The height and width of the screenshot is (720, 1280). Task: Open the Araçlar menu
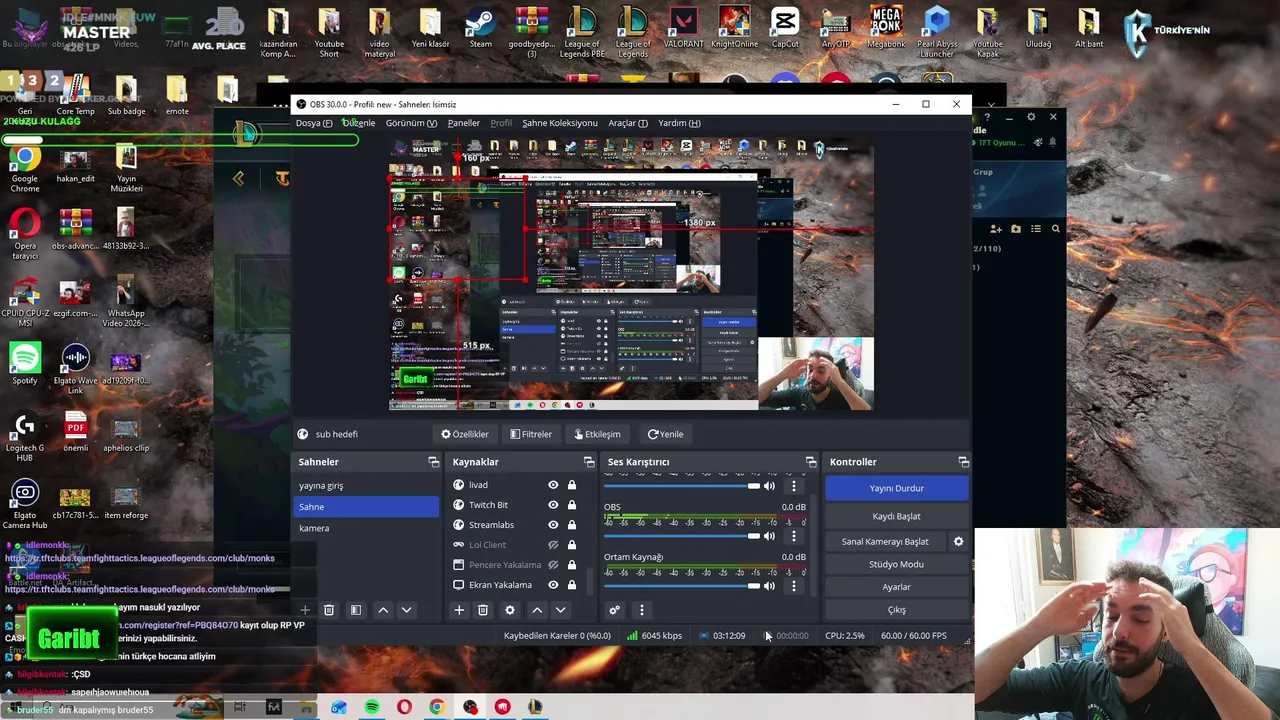628,123
